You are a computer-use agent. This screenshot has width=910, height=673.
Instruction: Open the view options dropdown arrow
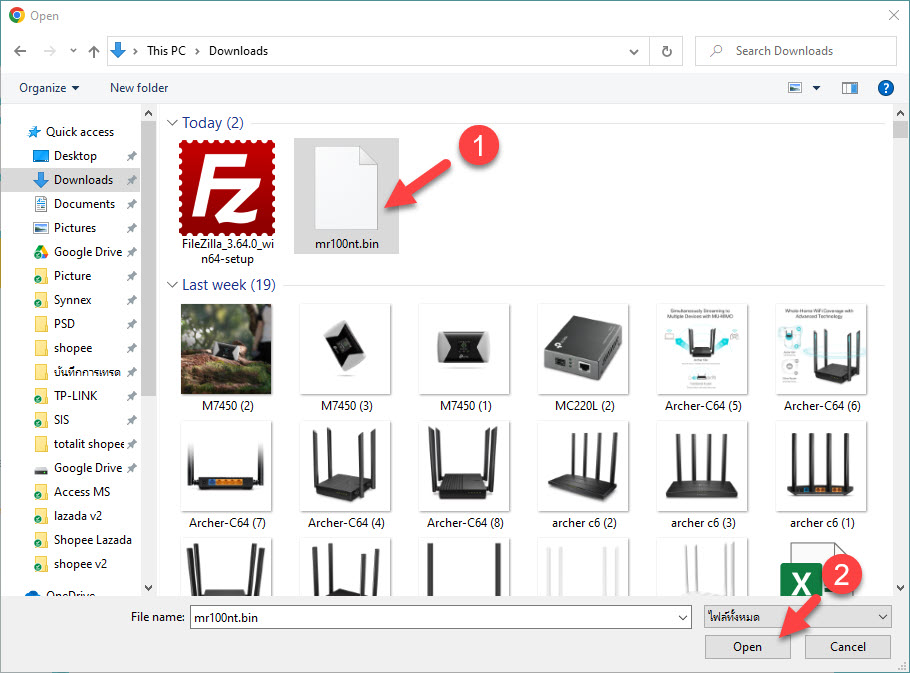(817, 88)
